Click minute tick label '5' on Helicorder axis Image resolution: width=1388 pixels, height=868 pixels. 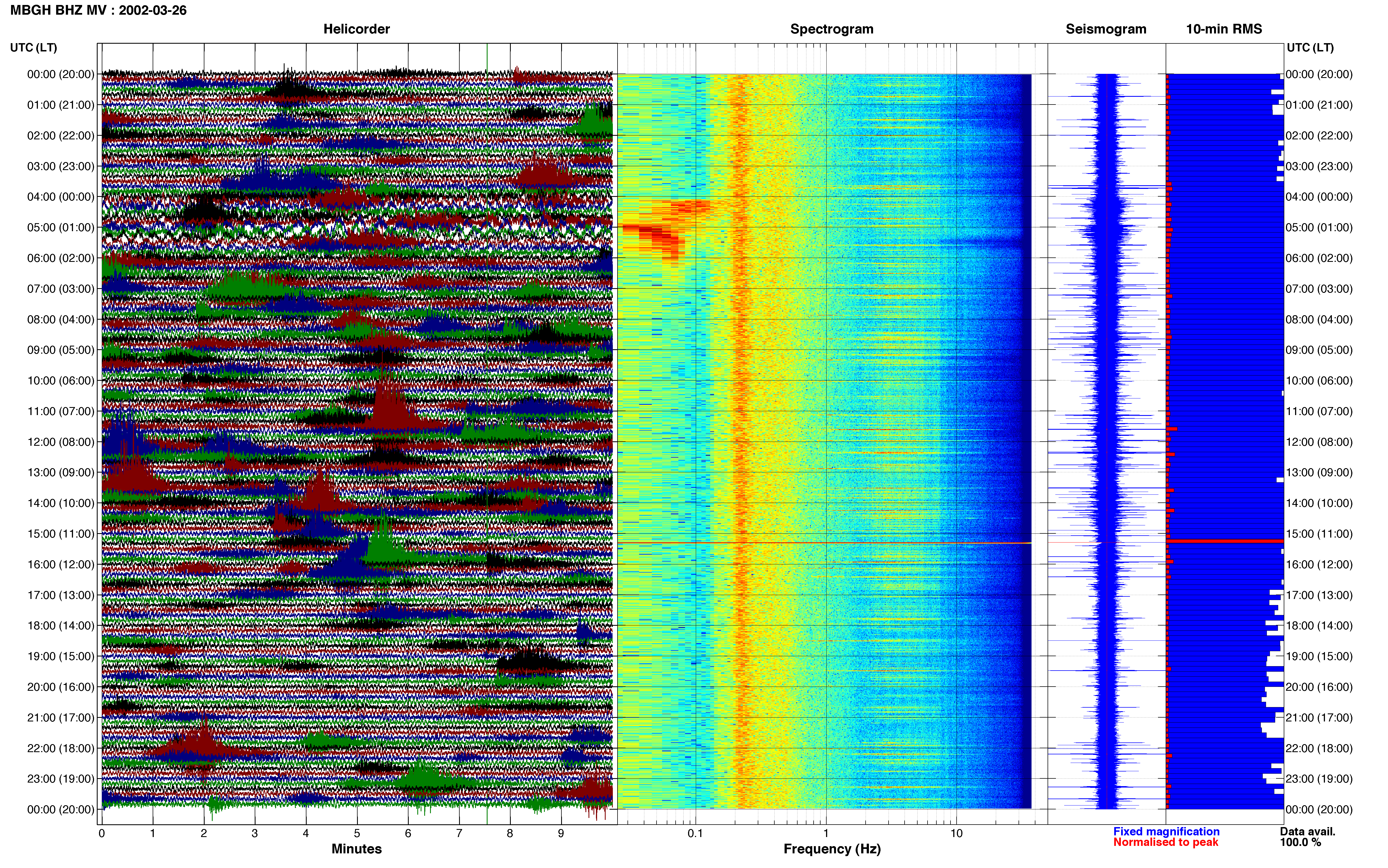pyautogui.click(x=357, y=833)
